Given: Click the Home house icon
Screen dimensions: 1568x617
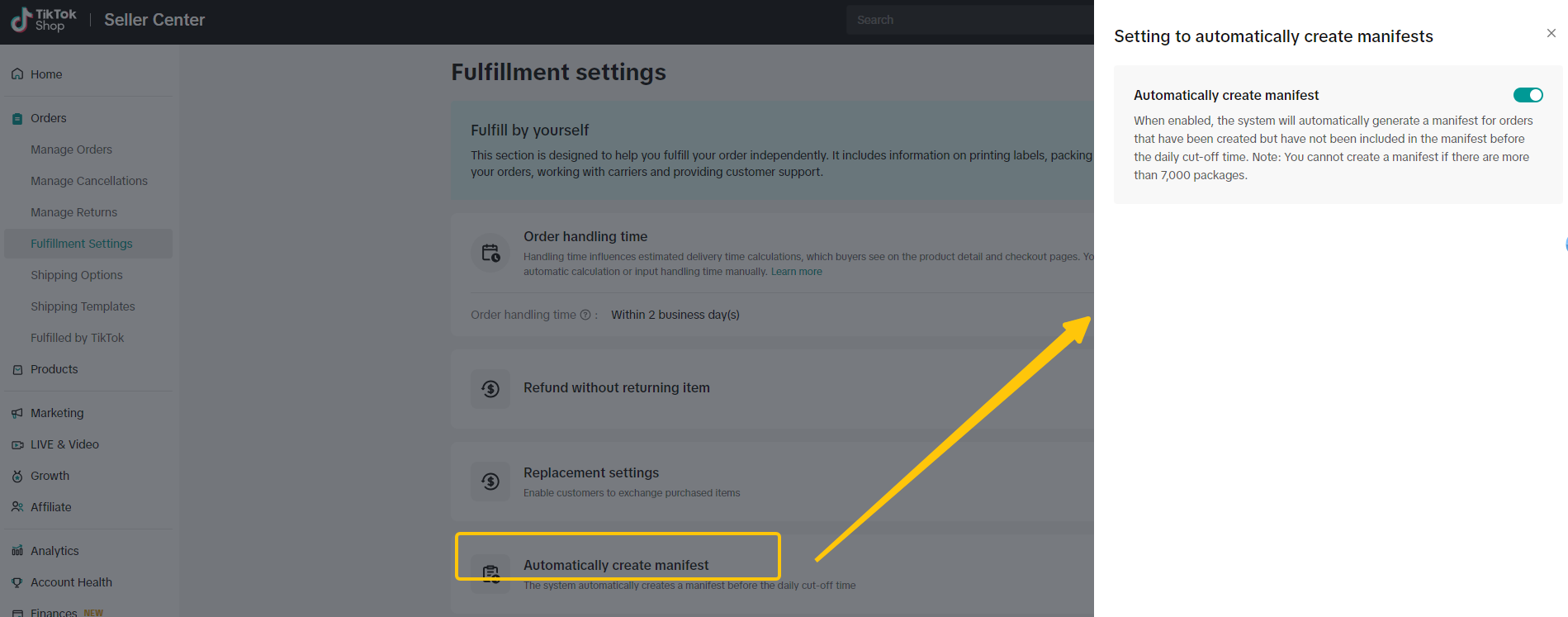Looking at the screenshot, I should (17, 74).
